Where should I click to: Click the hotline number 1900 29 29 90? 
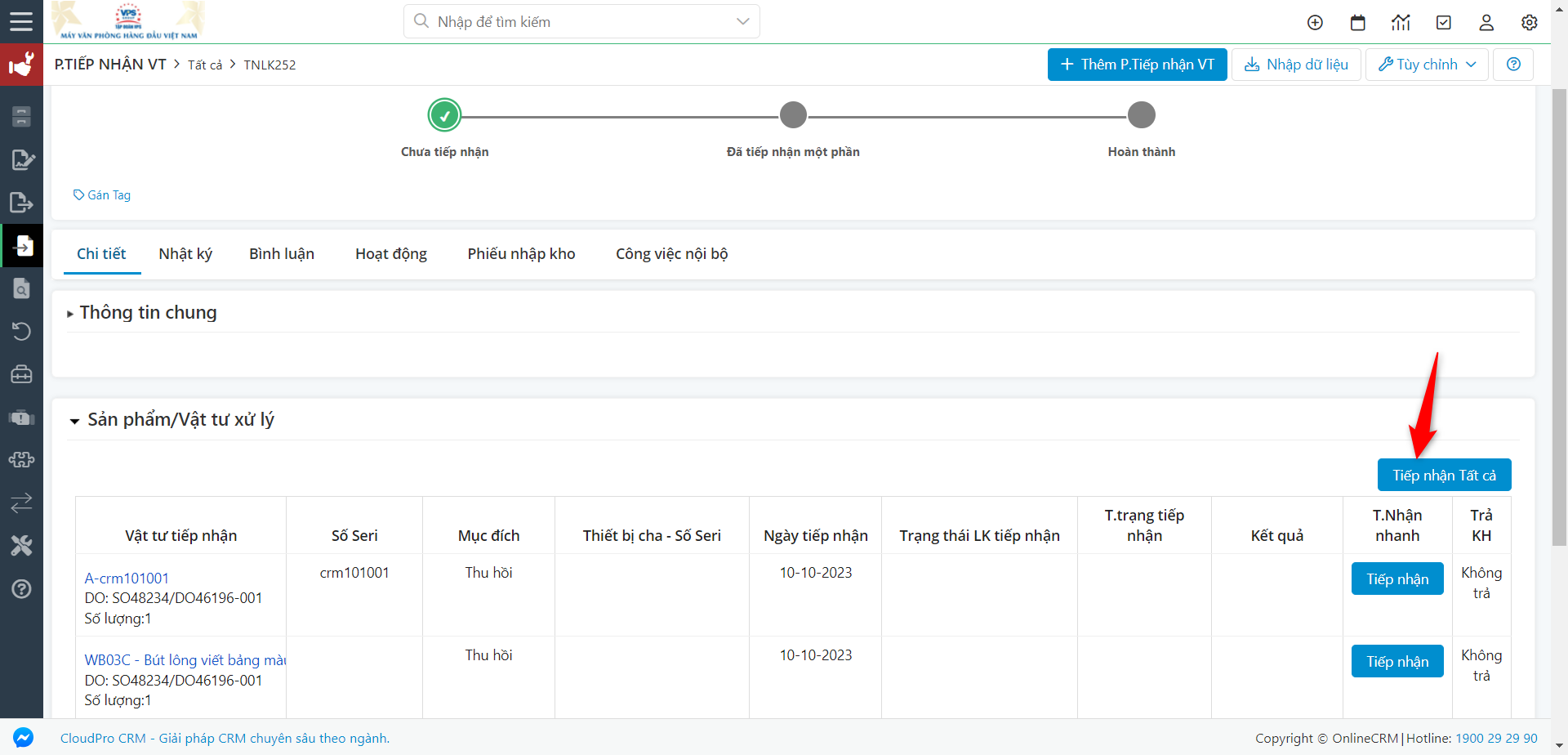(1496, 738)
